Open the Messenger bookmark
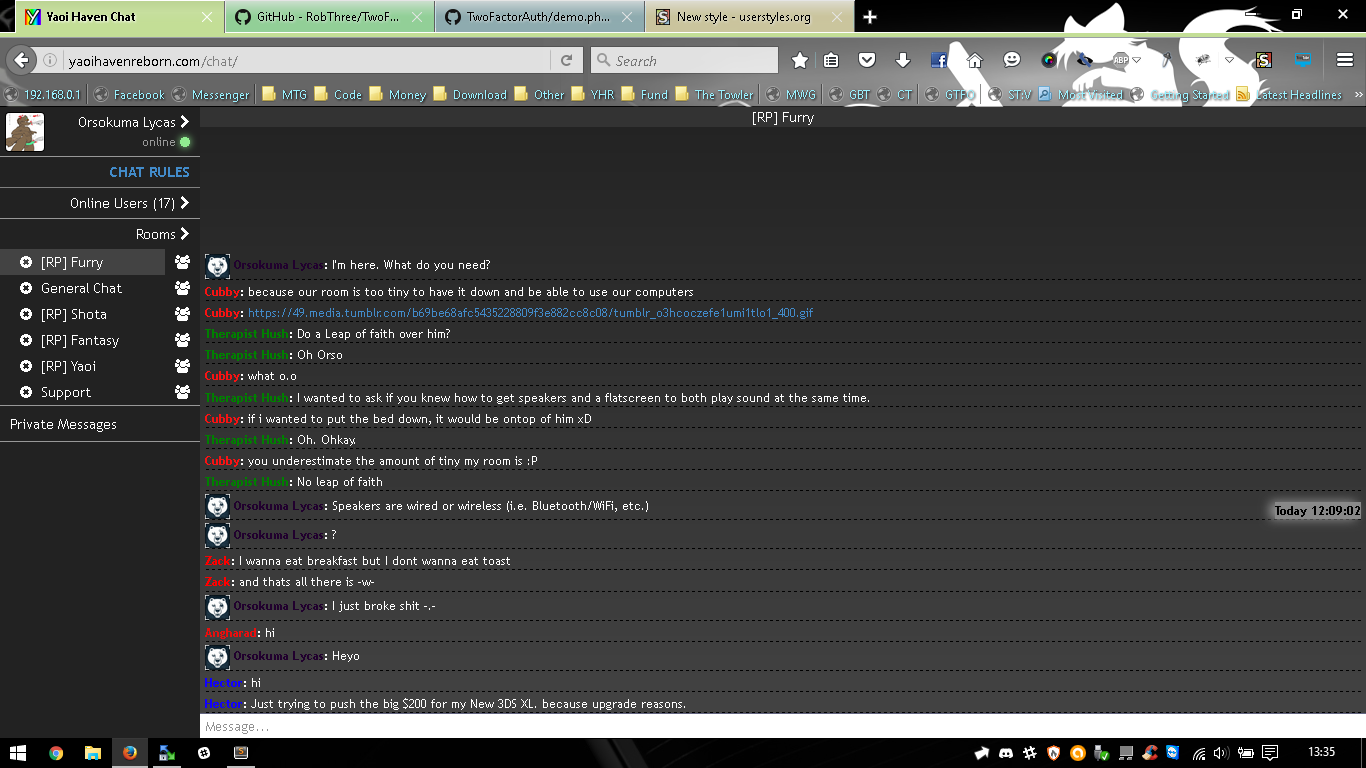 tap(211, 94)
